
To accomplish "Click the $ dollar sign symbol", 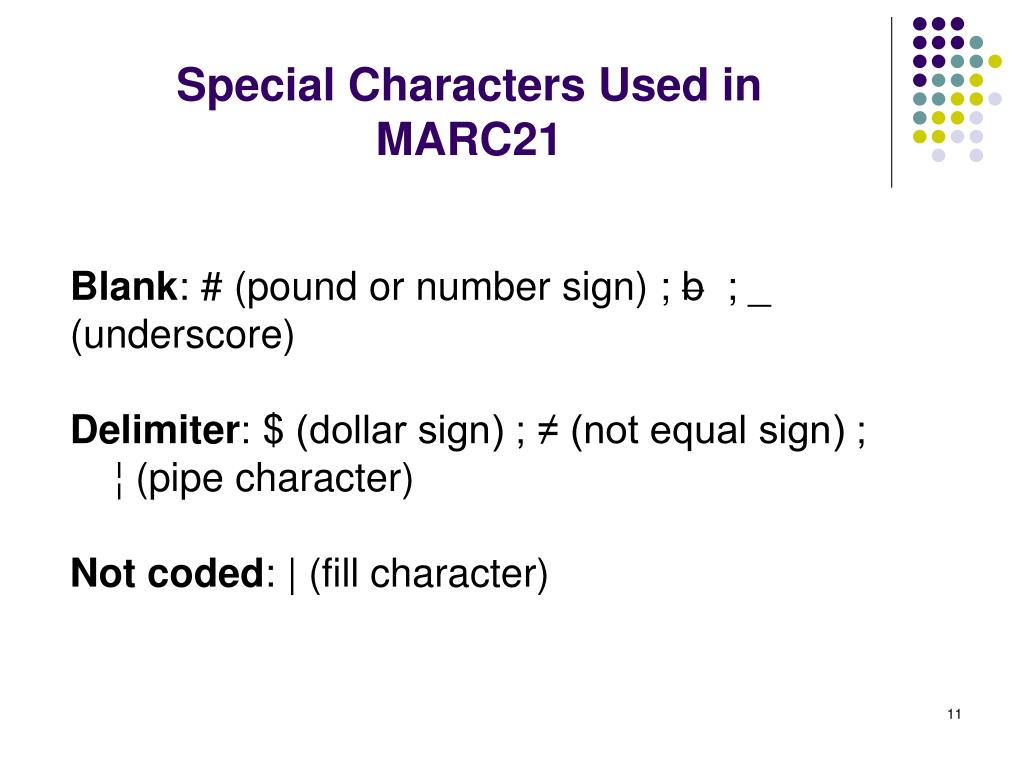I will [x=274, y=430].
